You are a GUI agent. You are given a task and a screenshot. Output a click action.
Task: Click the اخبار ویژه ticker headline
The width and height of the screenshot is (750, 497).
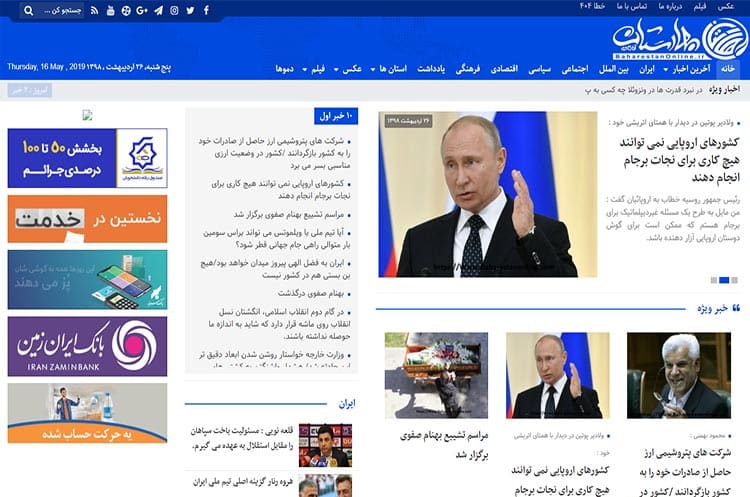(643, 90)
